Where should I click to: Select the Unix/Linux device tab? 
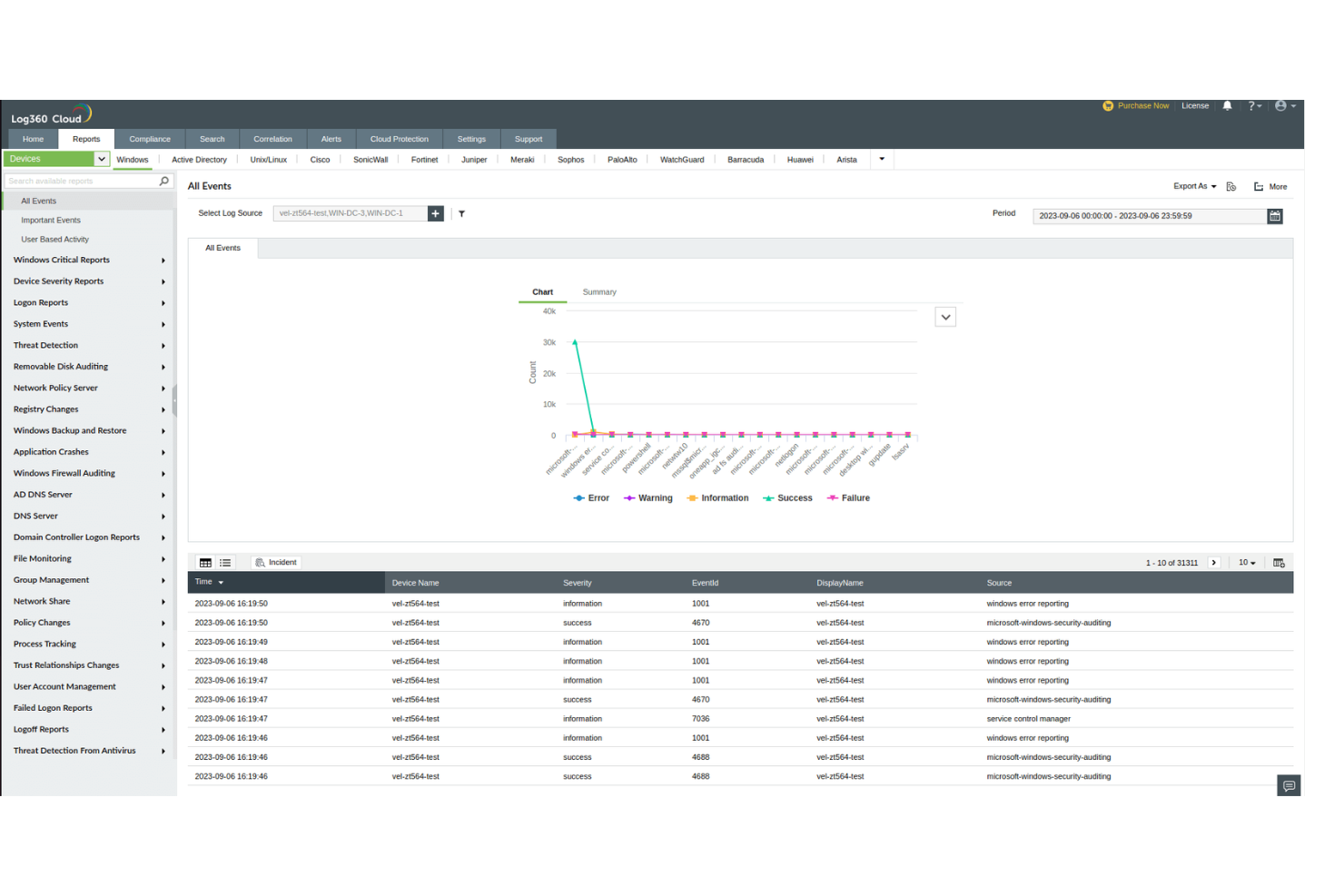[x=269, y=160]
